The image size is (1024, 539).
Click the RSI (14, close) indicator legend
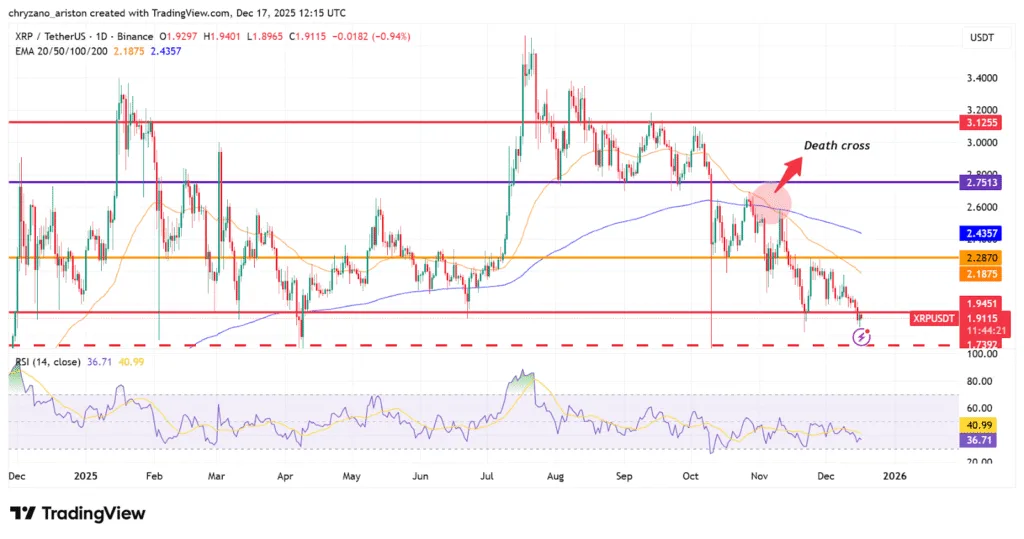click(x=48, y=362)
